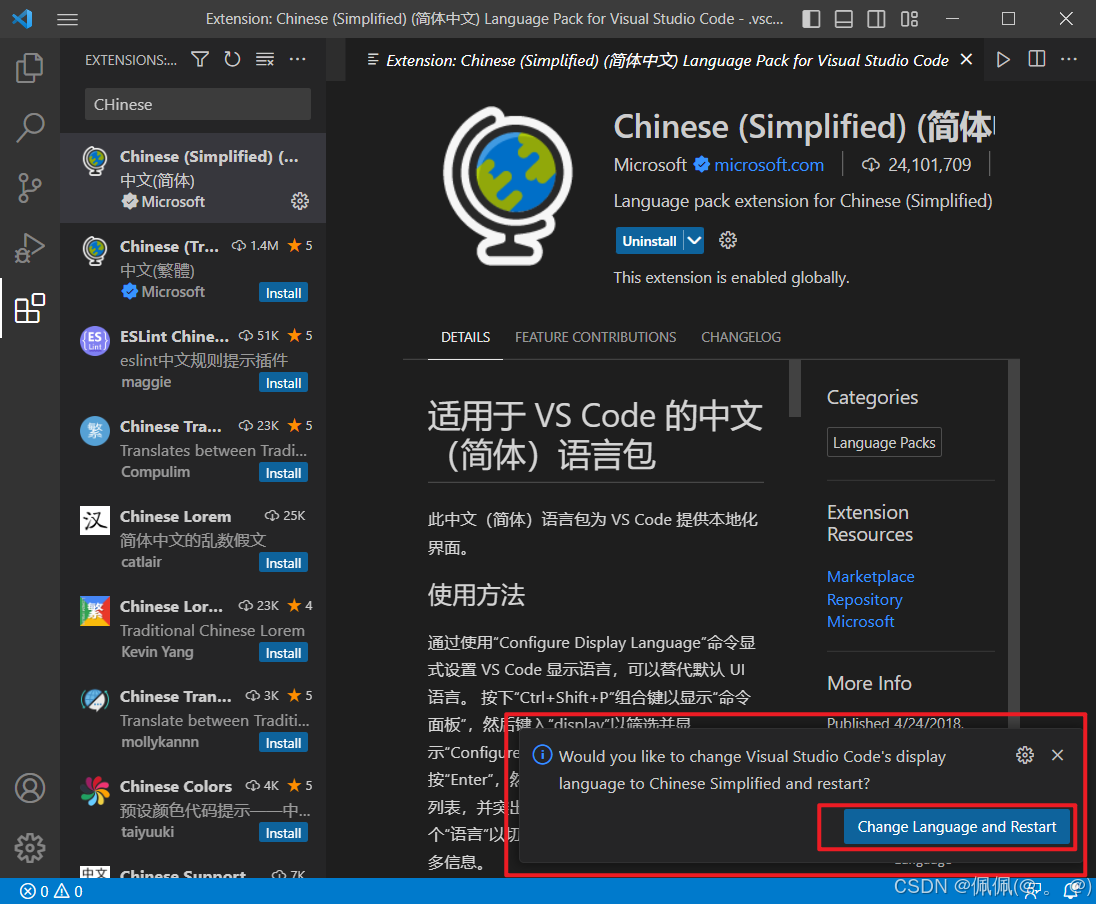Expand the Uninstall dropdown arrow
Viewport: 1096px width, 904px height.
coord(693,241)
